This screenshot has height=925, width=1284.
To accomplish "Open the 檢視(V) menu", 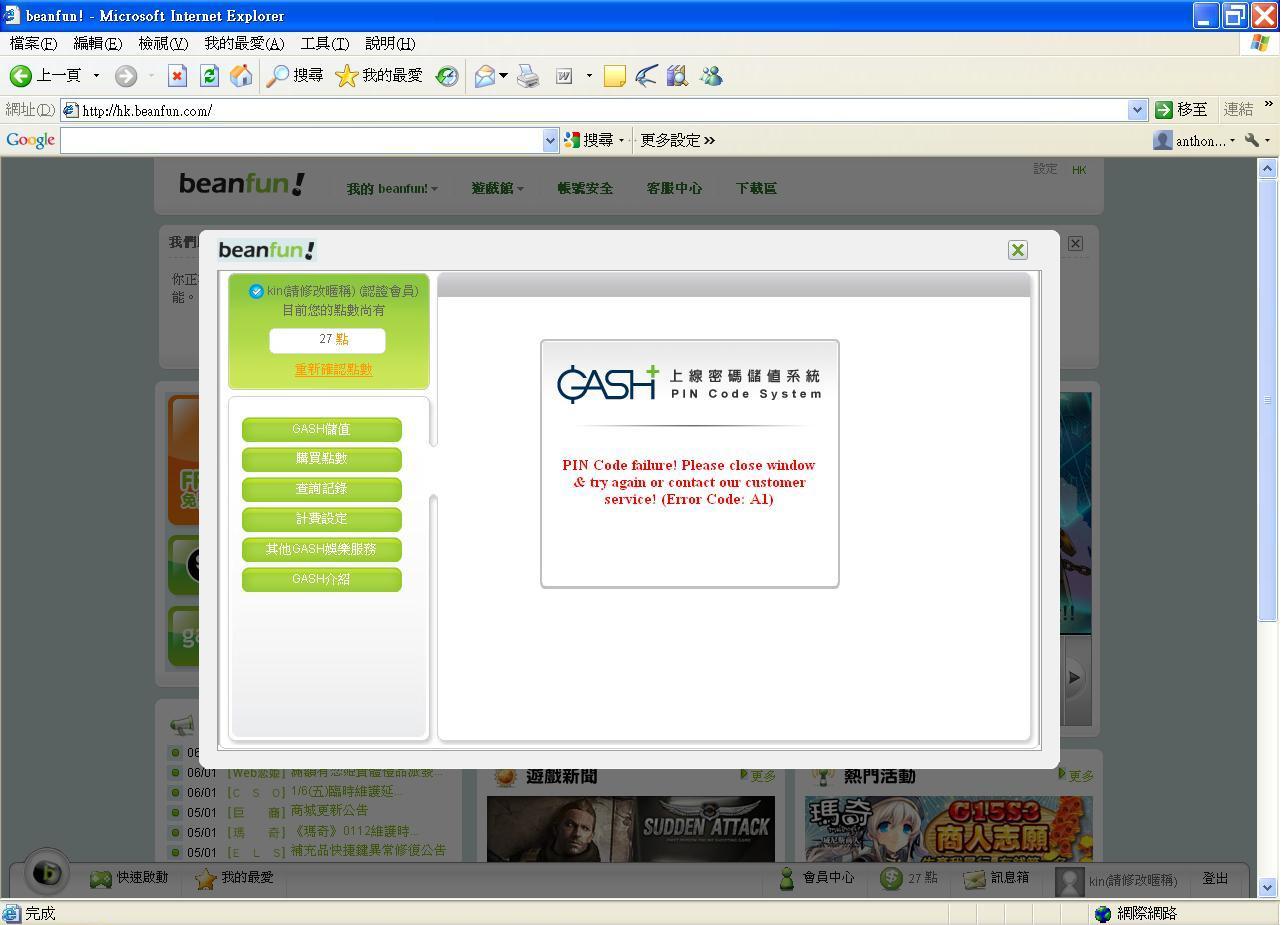I will pyautogui.click(x=163, y=43).
